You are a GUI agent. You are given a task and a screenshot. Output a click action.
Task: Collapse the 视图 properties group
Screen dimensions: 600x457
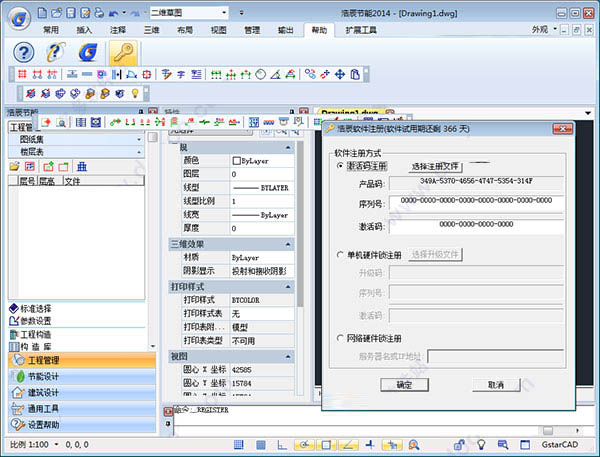(x=288, y=356)
